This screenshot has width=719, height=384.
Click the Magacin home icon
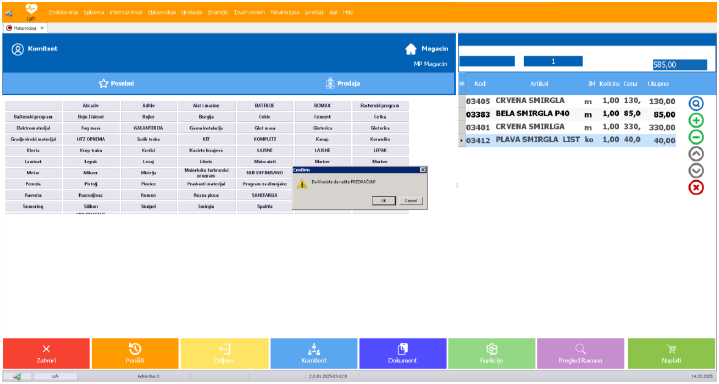tap(410, 49)
